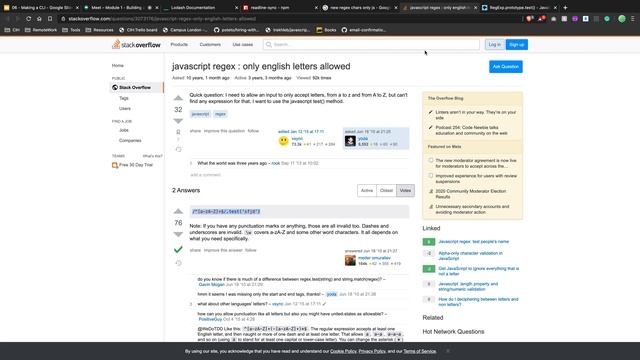640x360 pixels.
Task: Downvote the question with score 32
Action: click(178, 121)
